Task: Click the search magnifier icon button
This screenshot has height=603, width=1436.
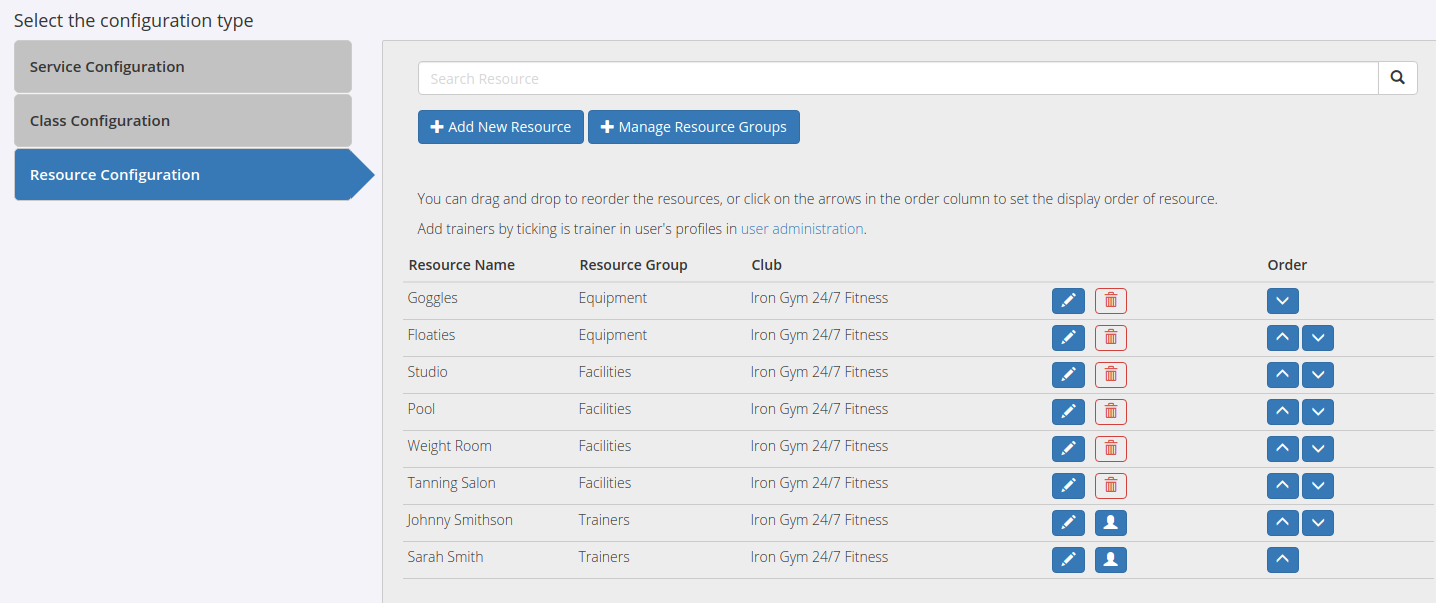Action: coord(1397,78)
